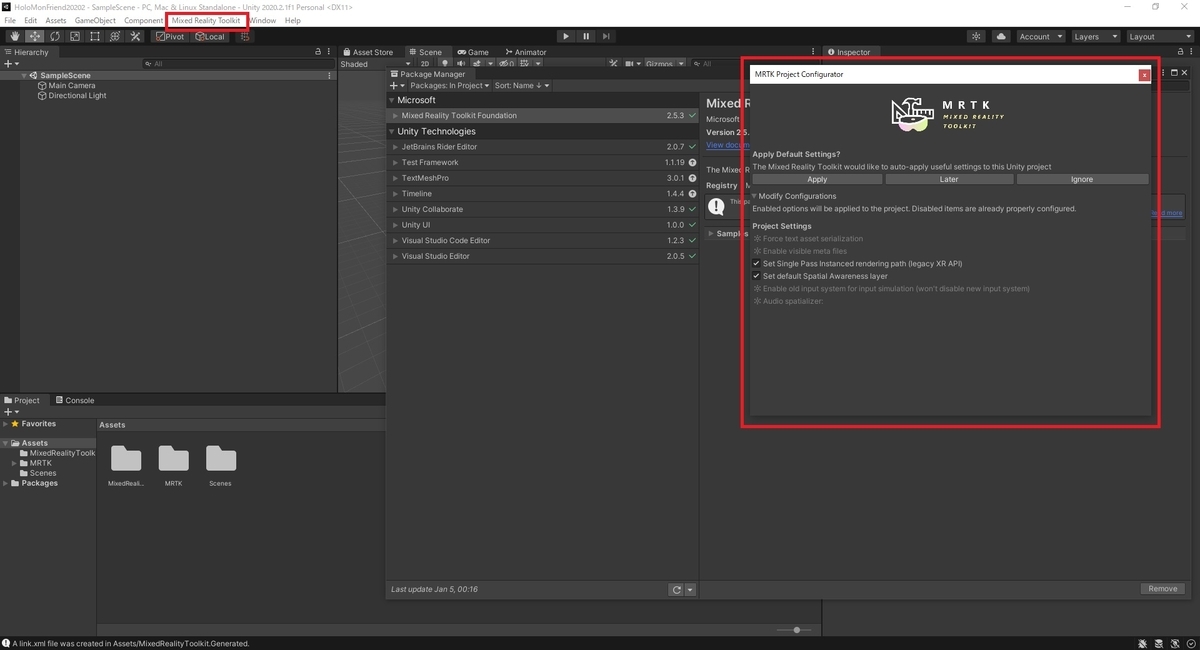
Task: Toggle Pivot handle position button
Action: 171,36
